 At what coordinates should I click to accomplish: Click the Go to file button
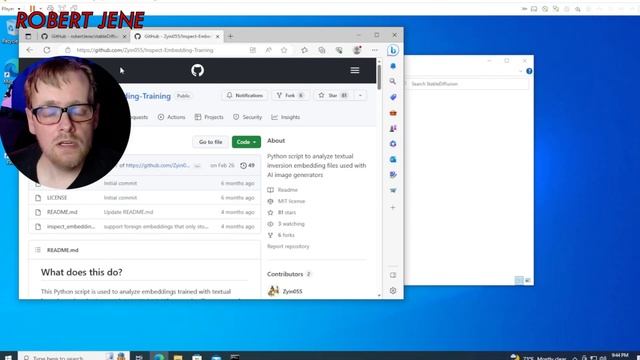[211, 142]
